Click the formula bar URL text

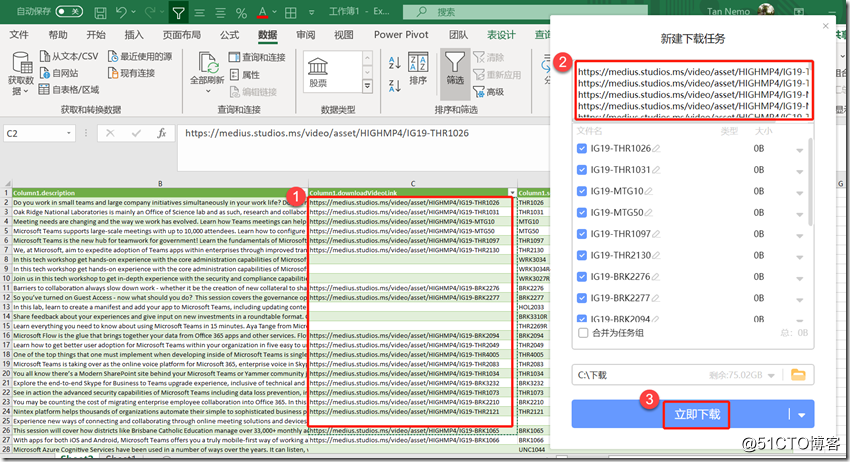[x=327, y=133]
